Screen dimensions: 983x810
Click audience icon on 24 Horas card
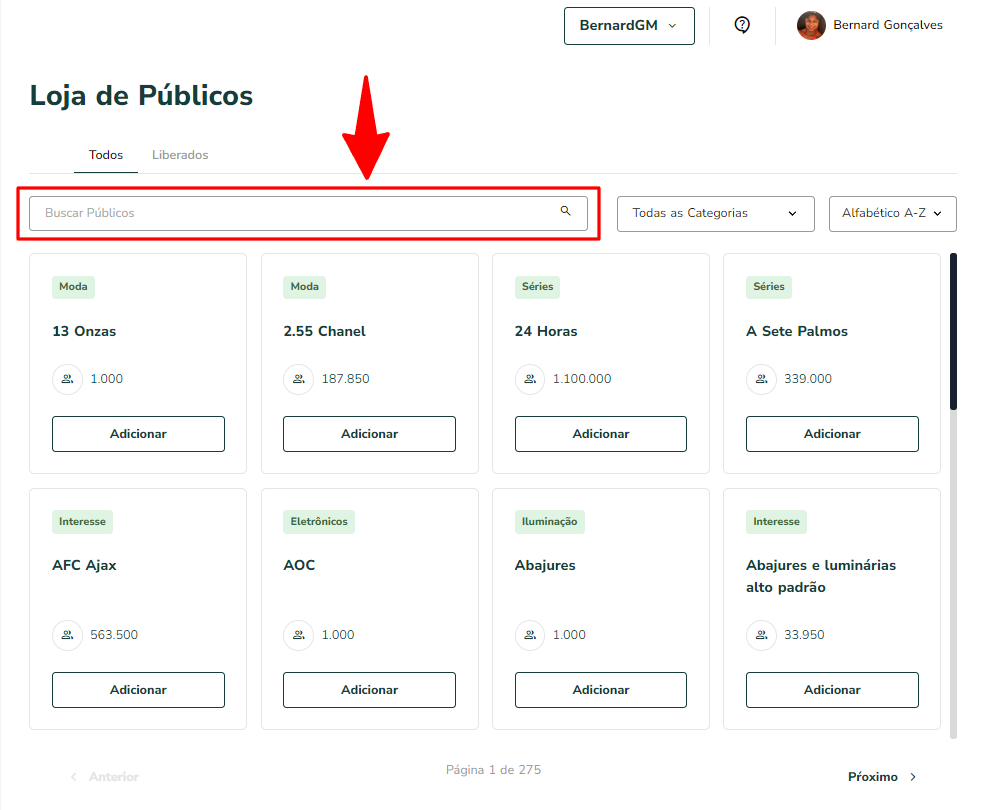pos(530,379)
